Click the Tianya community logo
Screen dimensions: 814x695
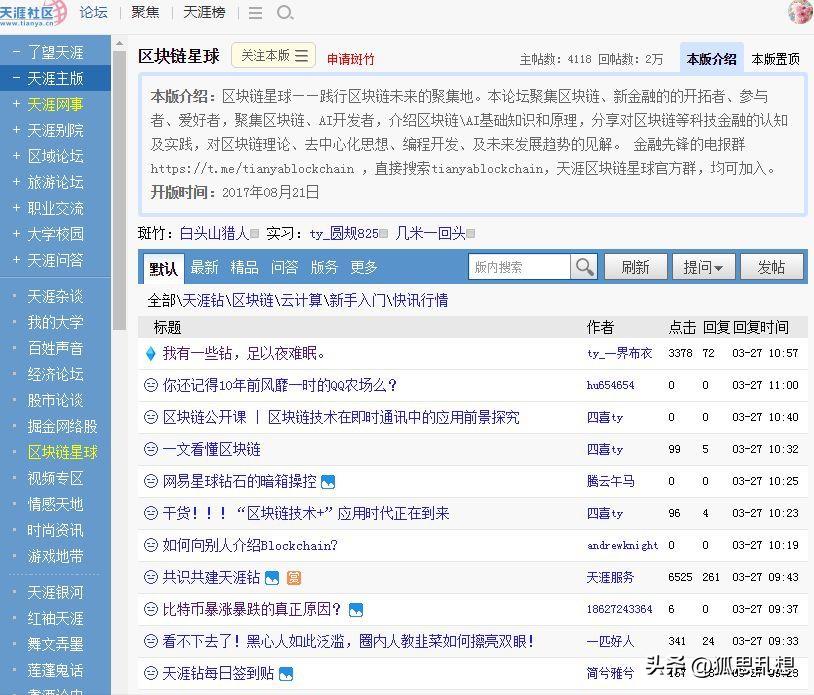(33, 13)
